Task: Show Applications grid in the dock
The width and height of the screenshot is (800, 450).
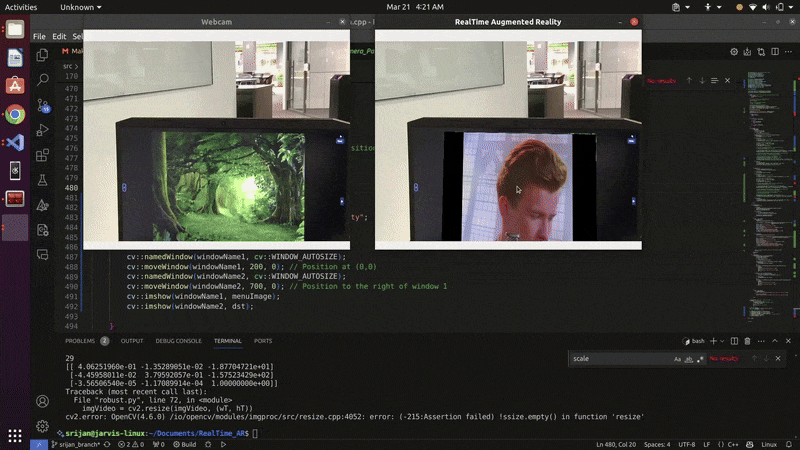Action: (x=15, y=435)
